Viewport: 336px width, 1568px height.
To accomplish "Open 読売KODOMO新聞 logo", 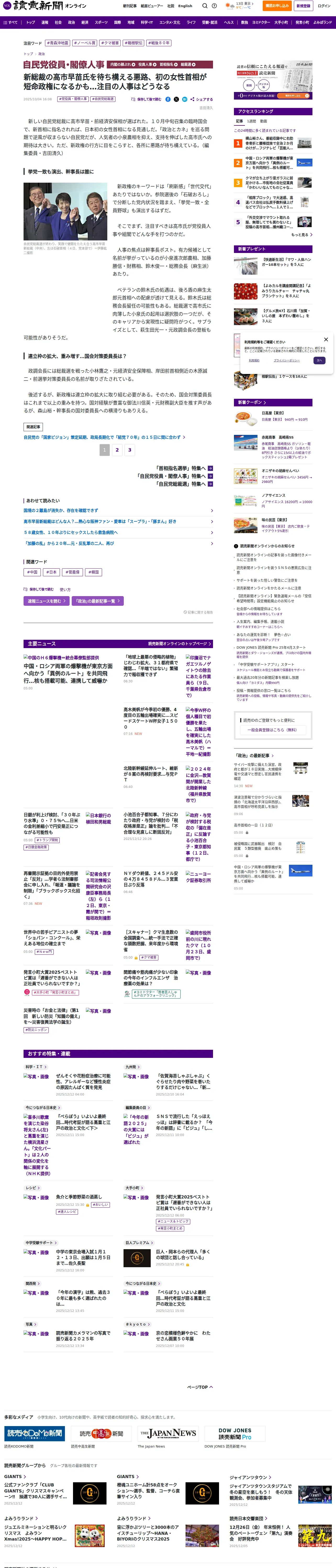I will pos(35,1433).
